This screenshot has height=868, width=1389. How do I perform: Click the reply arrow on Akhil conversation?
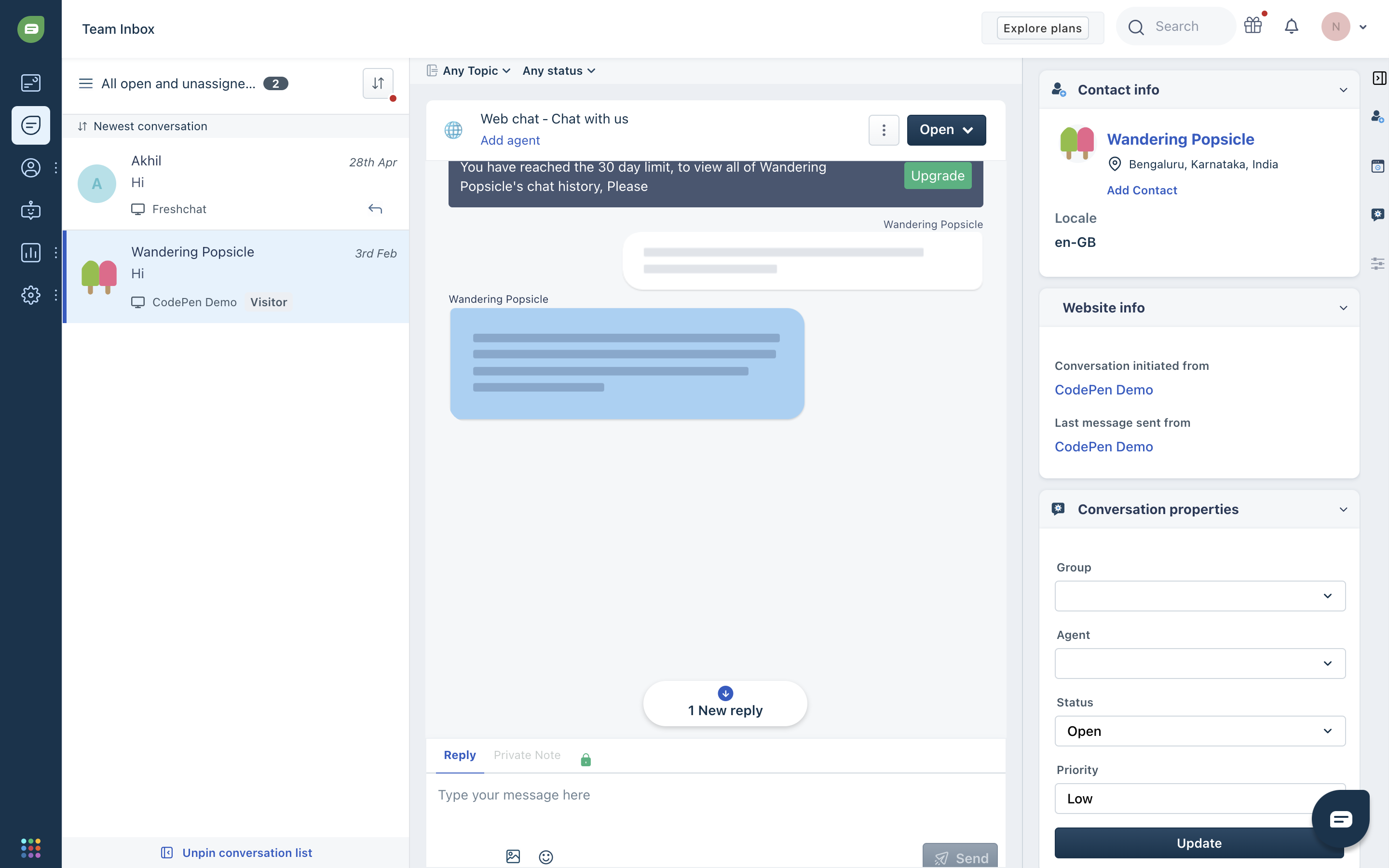coord(375,209)
